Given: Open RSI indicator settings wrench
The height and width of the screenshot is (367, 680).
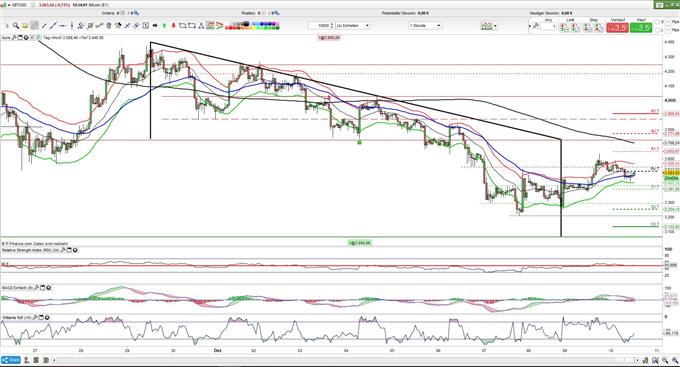Looking at the screenshot, I should 63,250.
